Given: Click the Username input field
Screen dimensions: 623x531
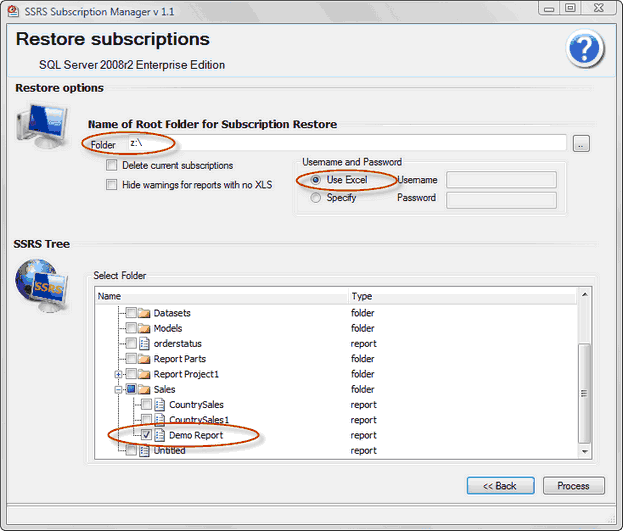Looking at the screenshot, I should click(501, 180).
